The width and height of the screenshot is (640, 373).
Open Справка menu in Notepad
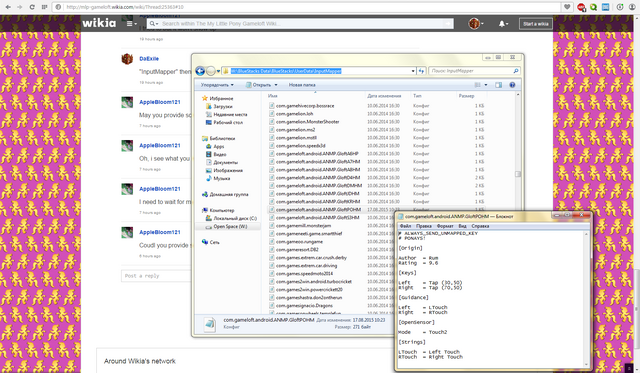tap(480, 226)
